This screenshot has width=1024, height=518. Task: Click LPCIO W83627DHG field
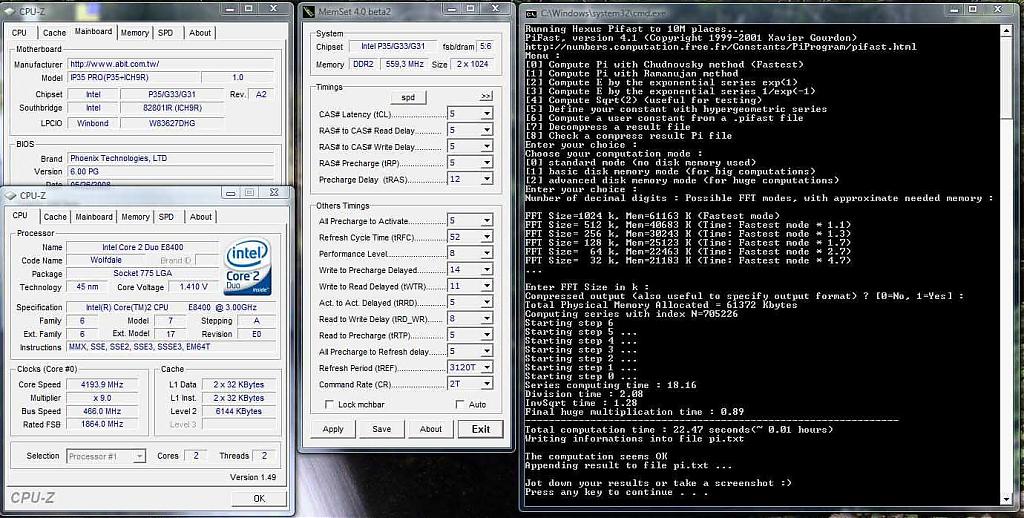point(172,123)
